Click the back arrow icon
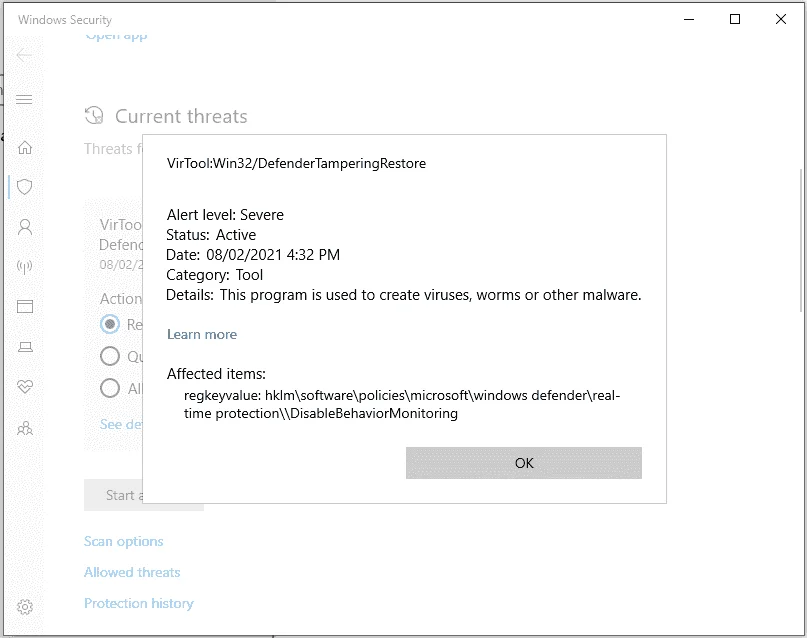The image size is (807, 638). point(24,55)
